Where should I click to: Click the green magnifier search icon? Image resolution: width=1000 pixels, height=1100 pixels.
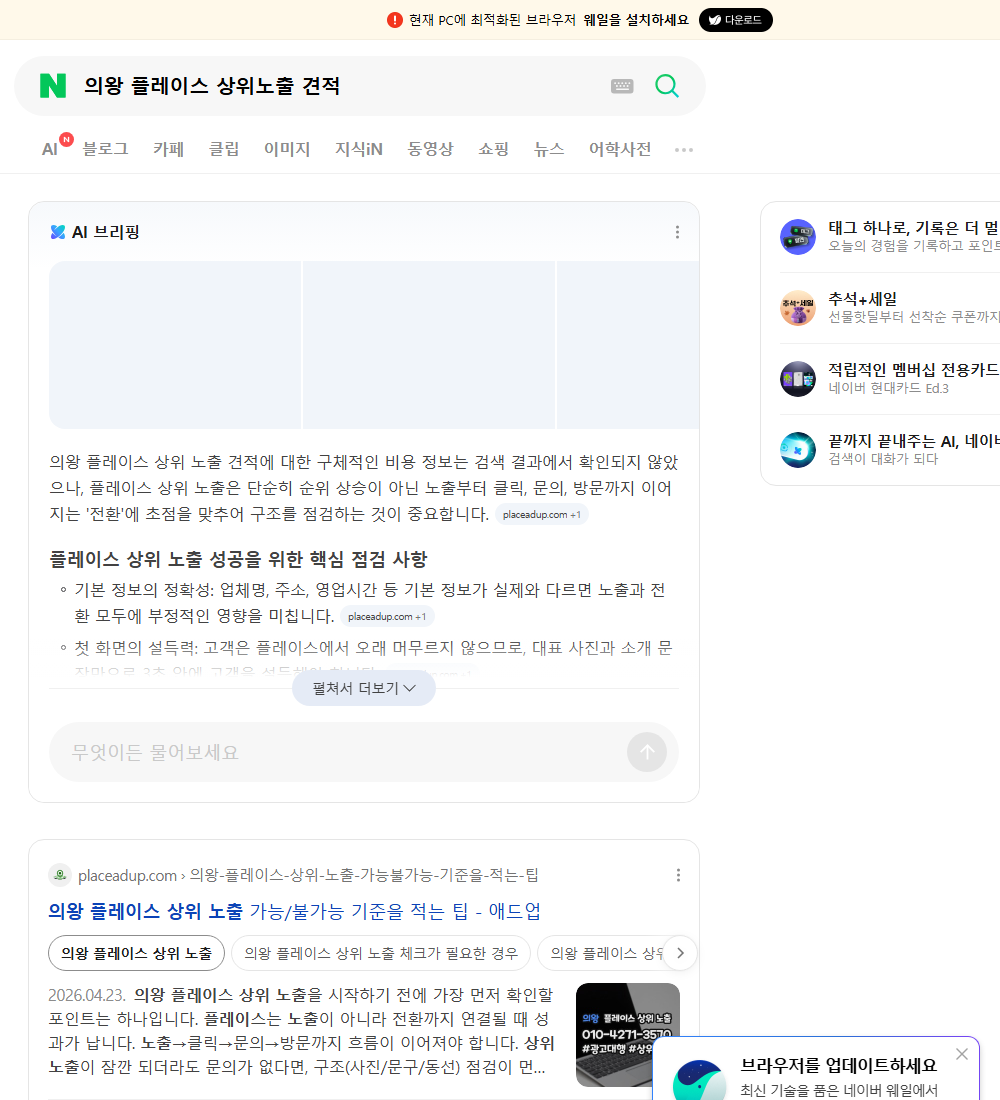point(667,86)
